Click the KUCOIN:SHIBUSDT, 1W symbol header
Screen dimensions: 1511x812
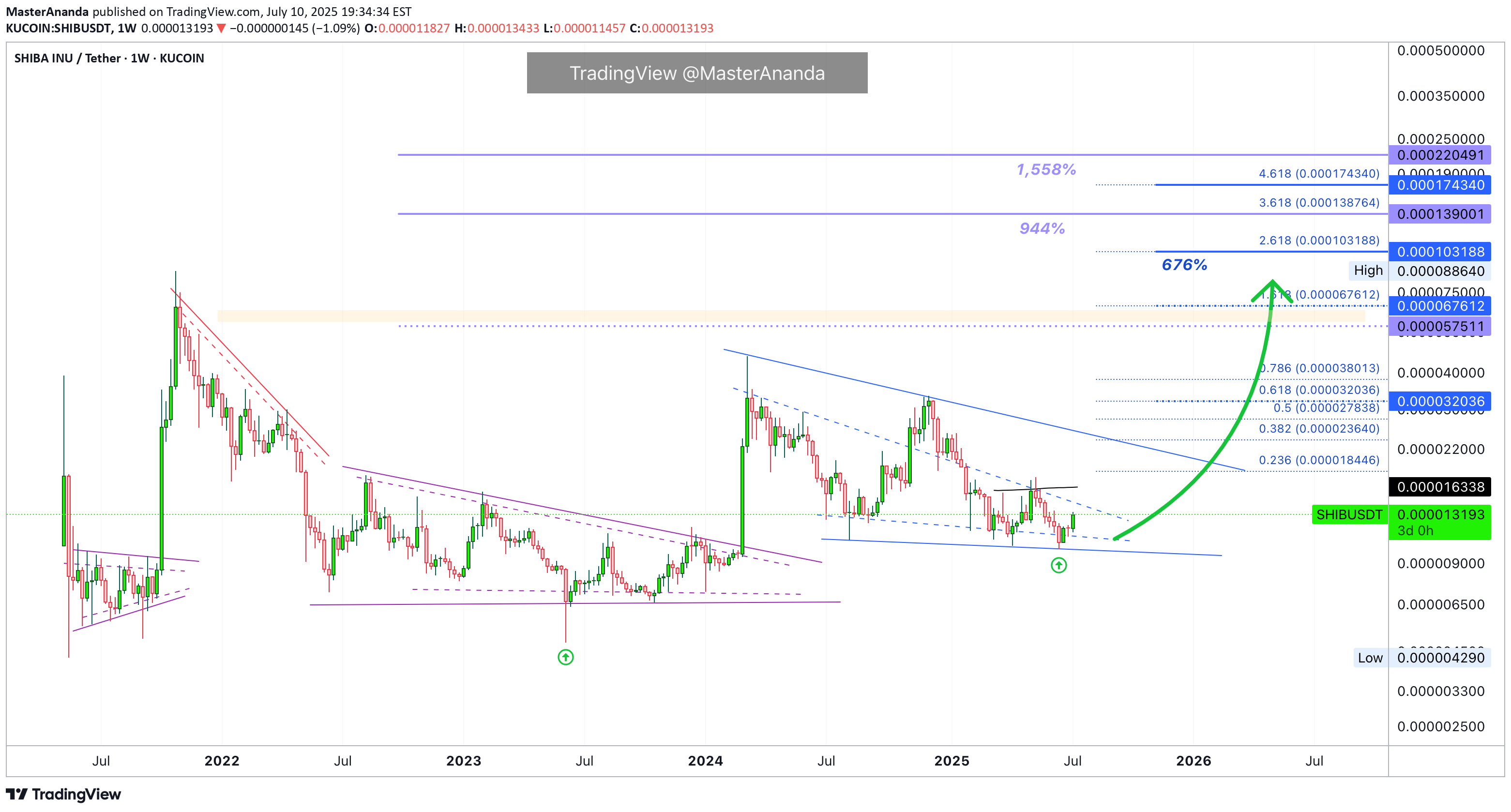[71, 28]
